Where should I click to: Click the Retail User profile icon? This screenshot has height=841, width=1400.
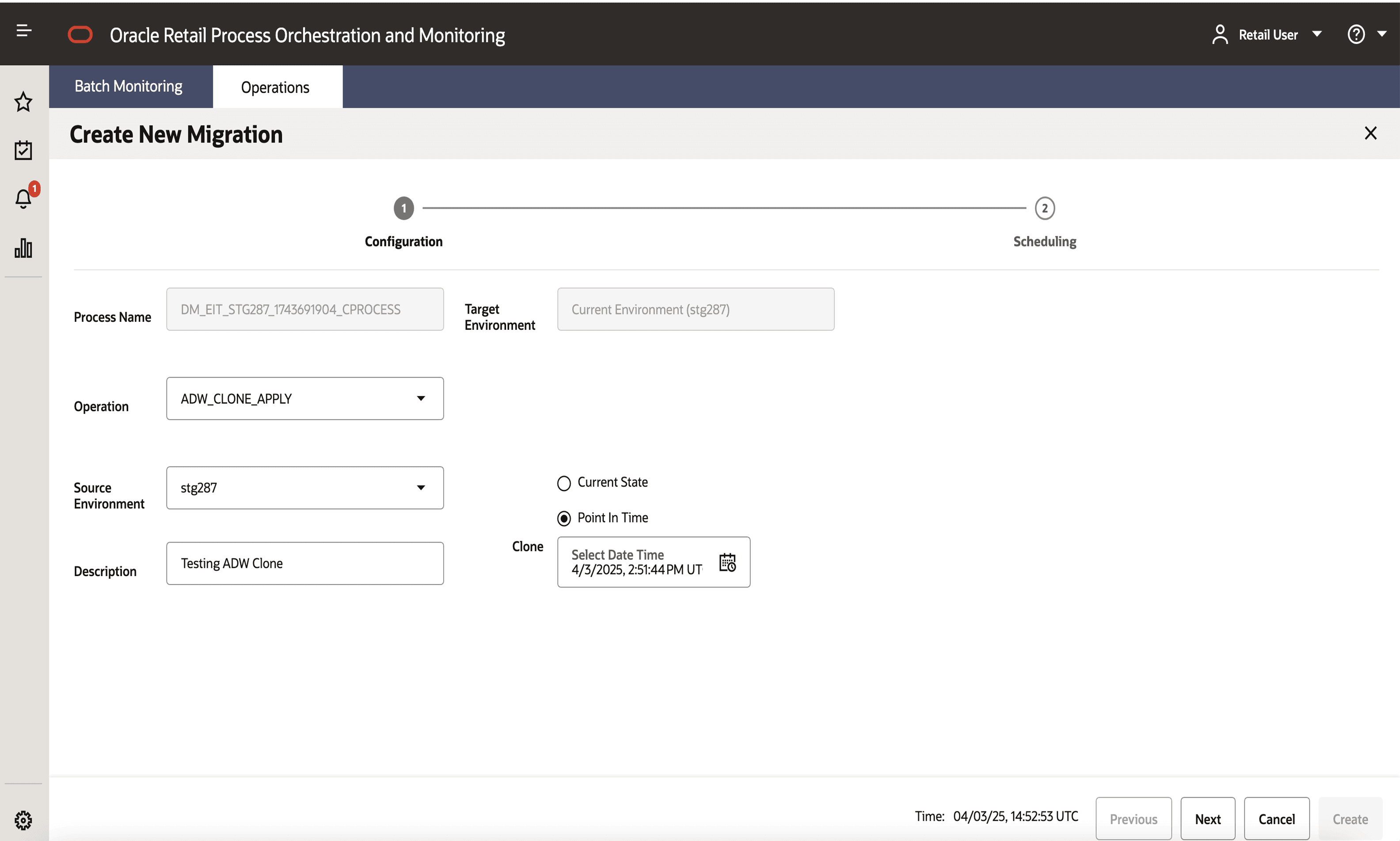pos(1219,34)
